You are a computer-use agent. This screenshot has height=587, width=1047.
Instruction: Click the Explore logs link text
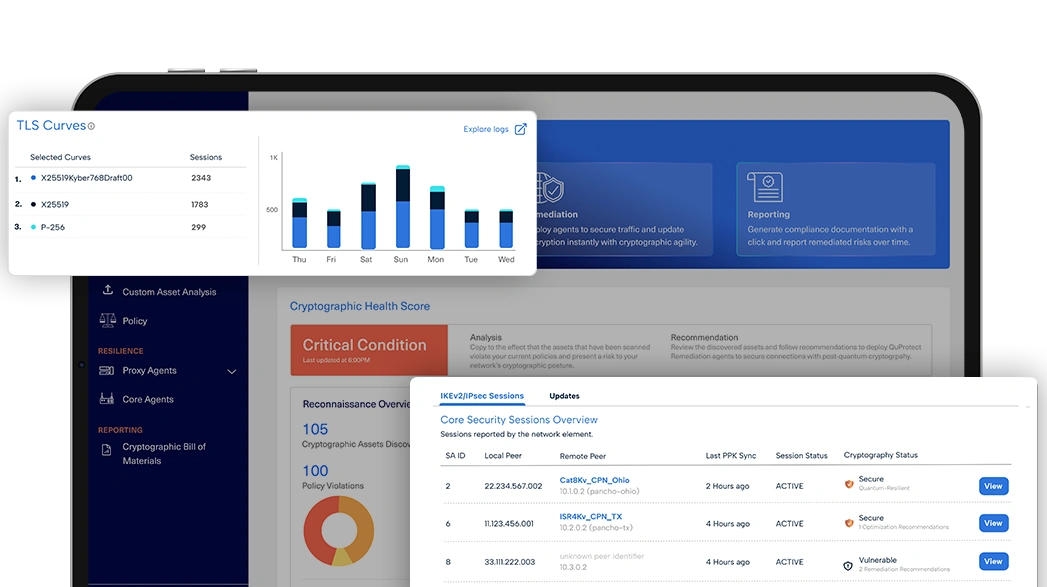click(x=486, y=129)
